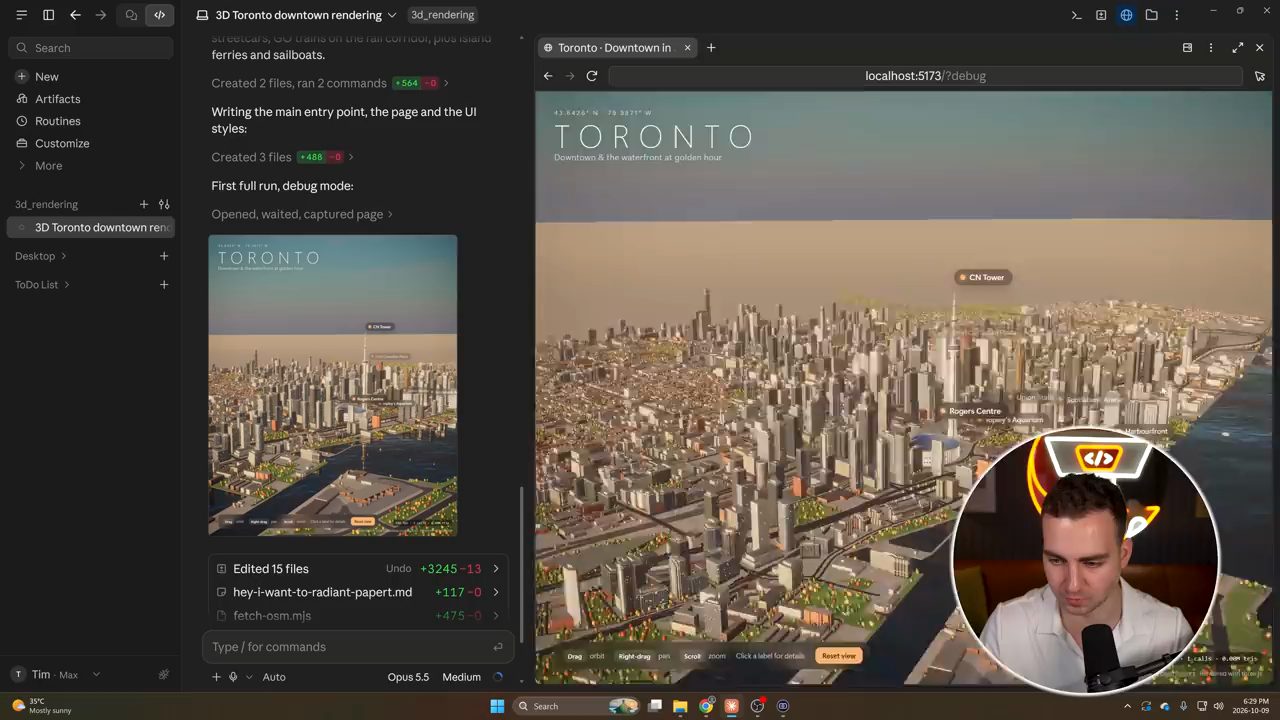This screenshot has height=720, width=1280.
Task: Start a New session from sidebar
Action: click(47, 77)
